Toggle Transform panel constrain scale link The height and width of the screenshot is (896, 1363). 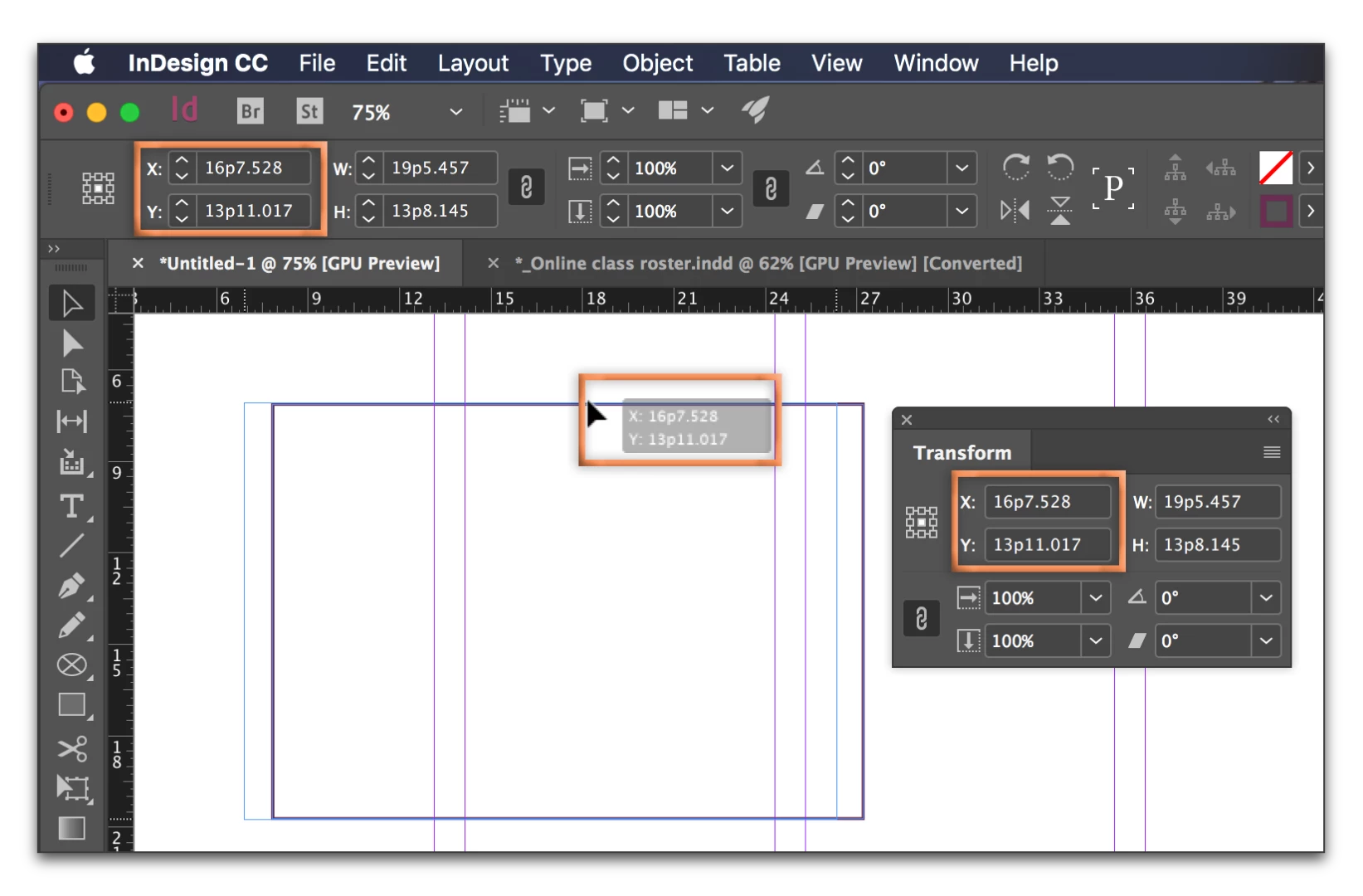coord(921,619)
